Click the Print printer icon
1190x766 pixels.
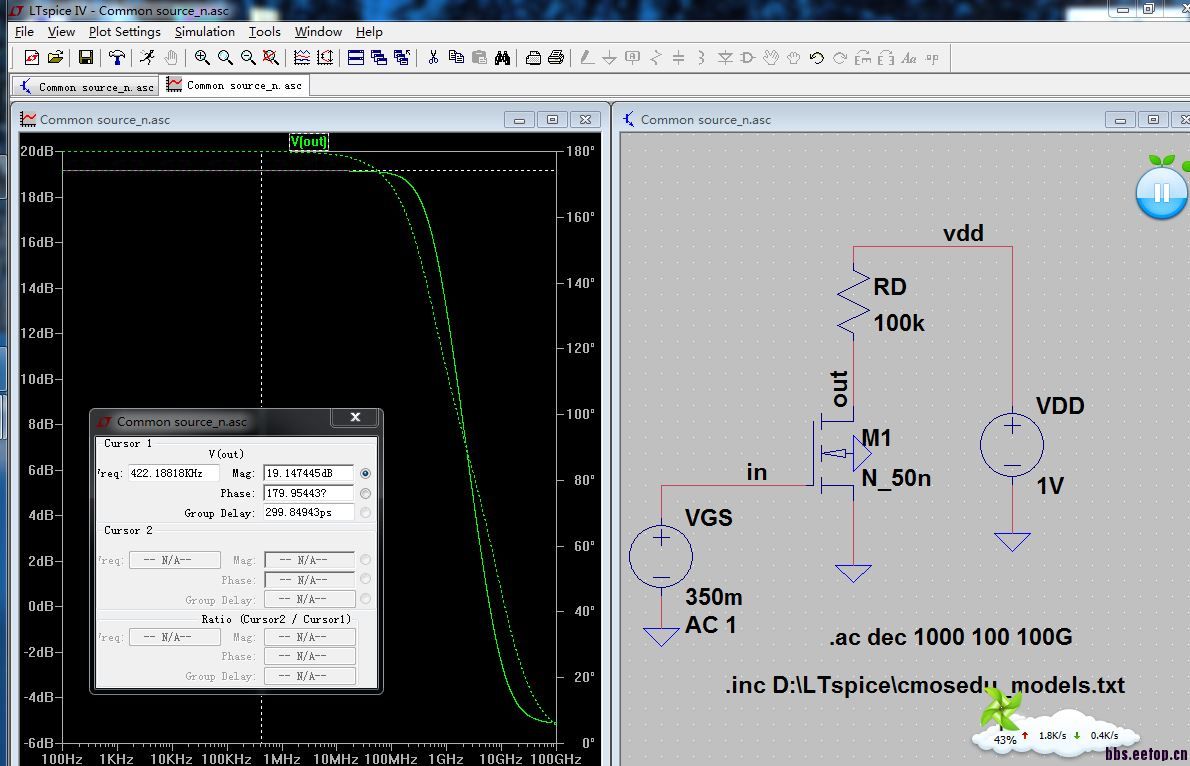point(556,58)
